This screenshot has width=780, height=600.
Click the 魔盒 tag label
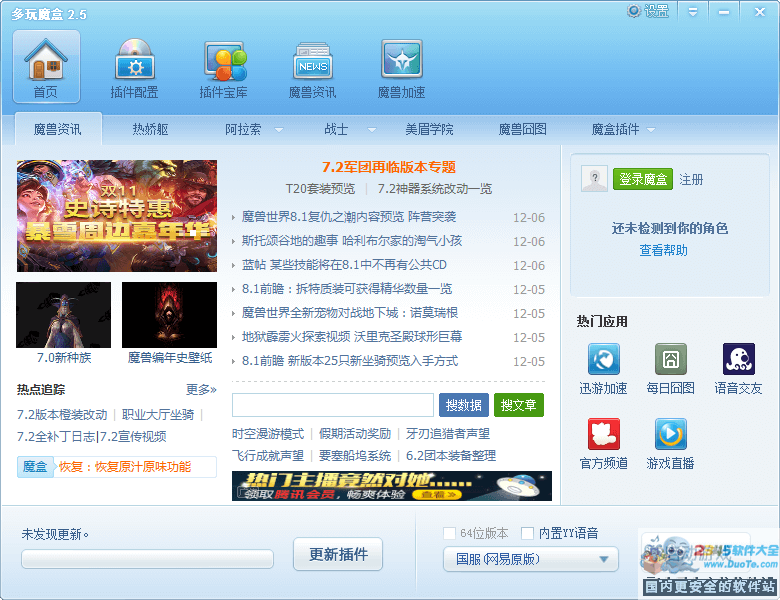[35, 467]
